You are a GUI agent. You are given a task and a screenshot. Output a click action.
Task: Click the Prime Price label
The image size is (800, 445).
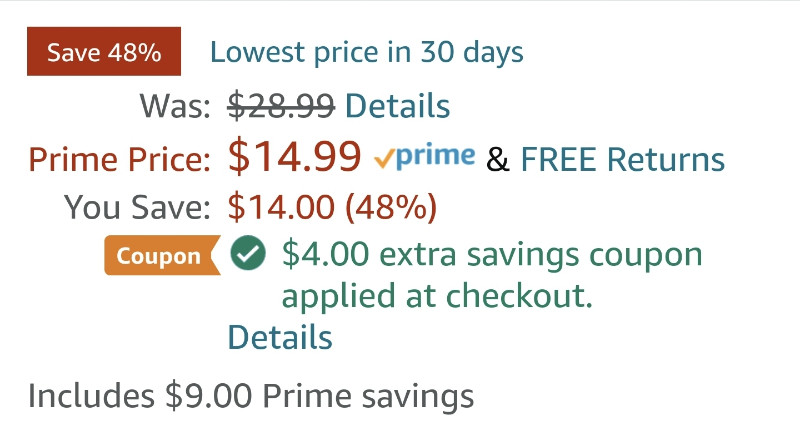[119, 160]
